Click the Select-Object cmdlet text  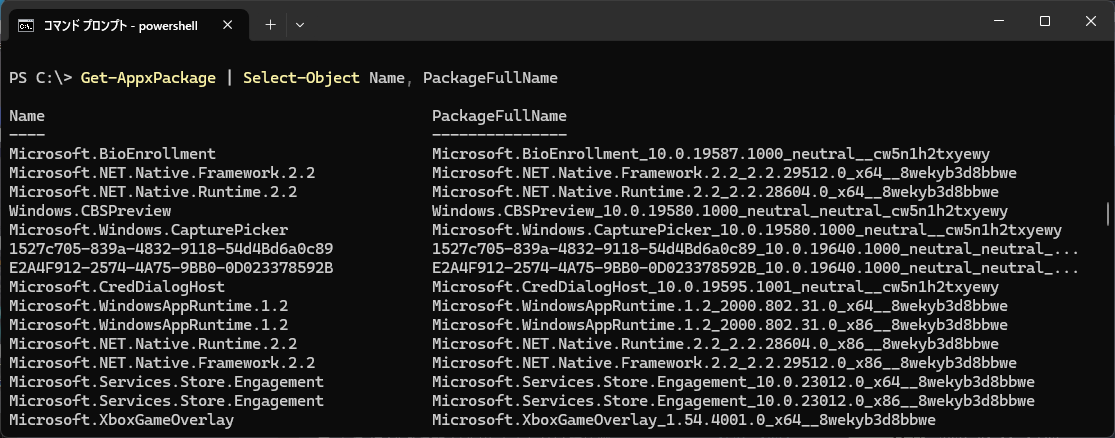[301, 78]
